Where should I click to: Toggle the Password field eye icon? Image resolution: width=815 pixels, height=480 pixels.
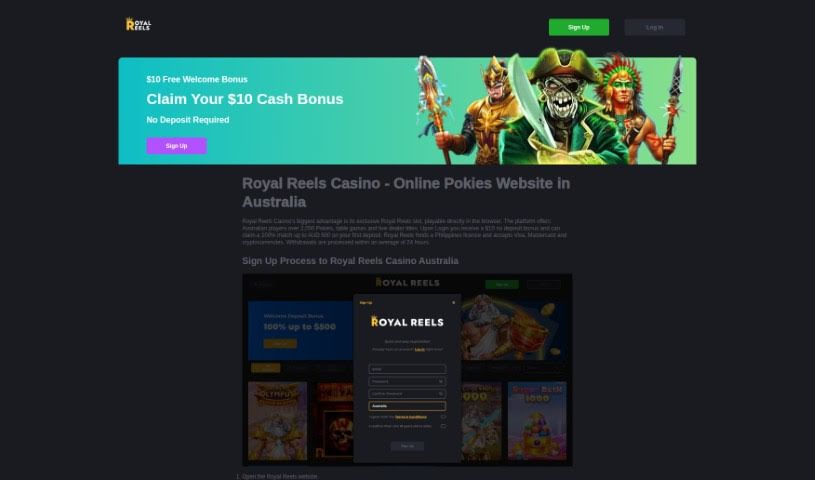[441, 382]
